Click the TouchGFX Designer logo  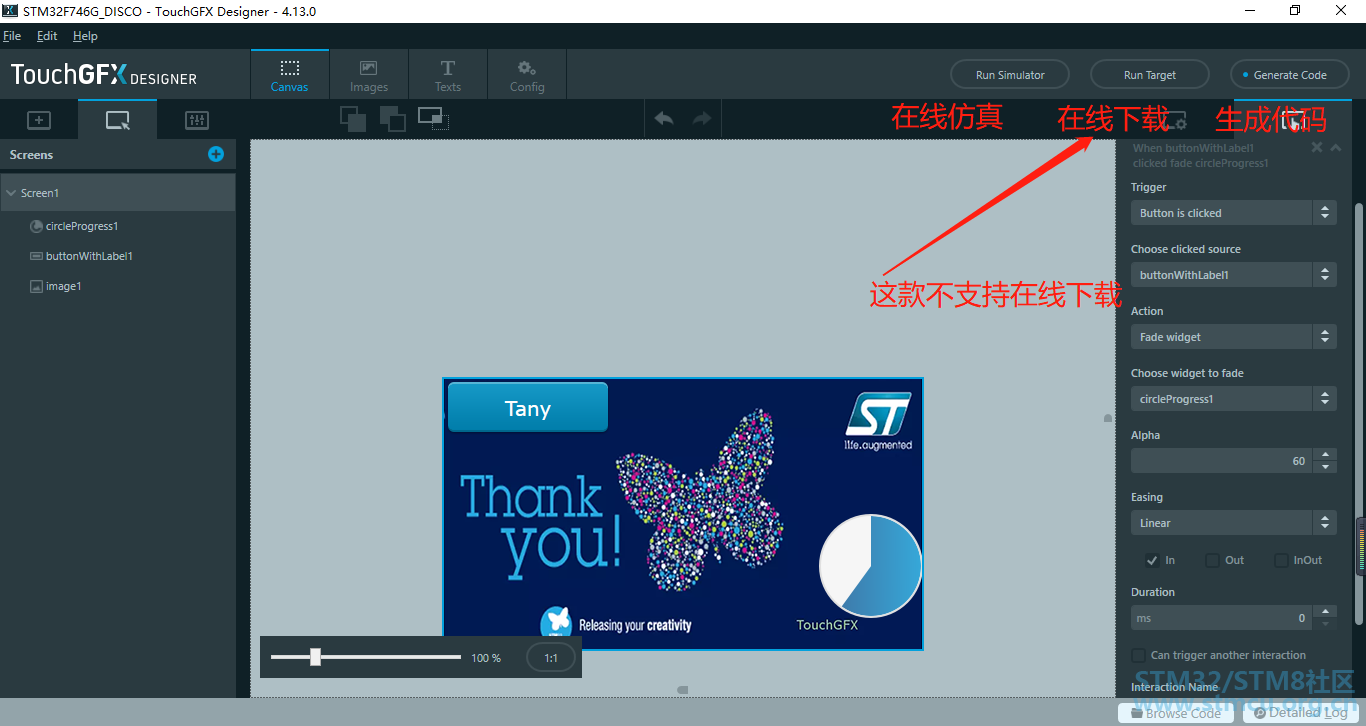click(x=104, y=75)
